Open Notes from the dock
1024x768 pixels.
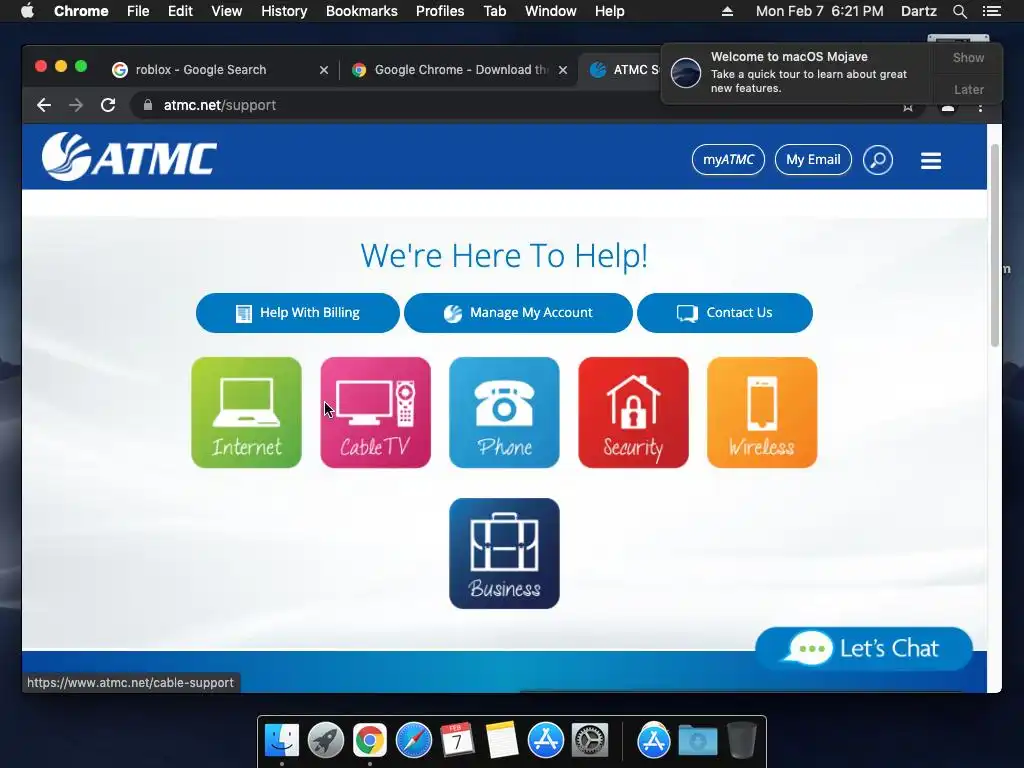[x=501, y=741]
